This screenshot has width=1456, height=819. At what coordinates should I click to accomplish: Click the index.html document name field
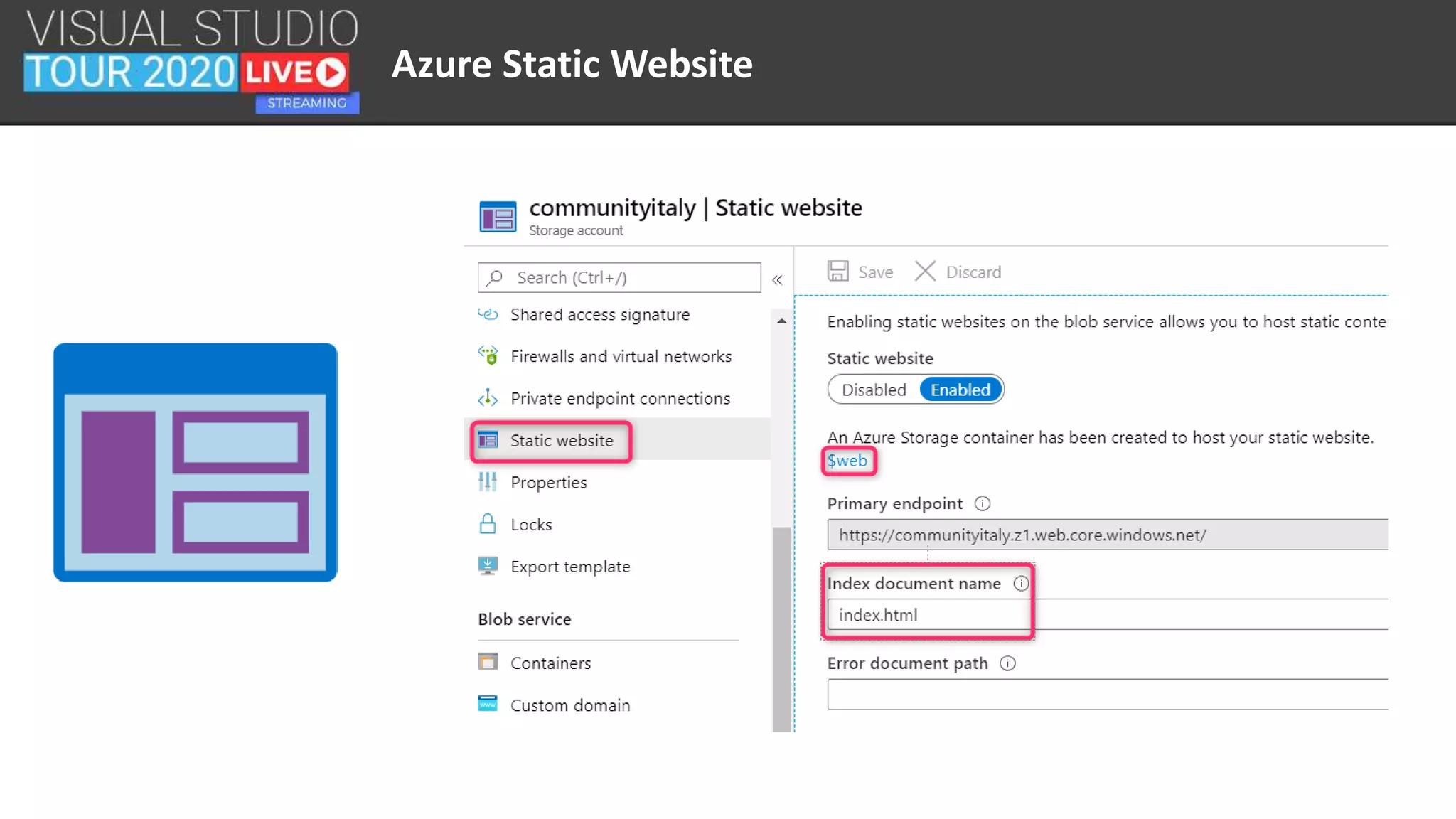[1108, 614]
